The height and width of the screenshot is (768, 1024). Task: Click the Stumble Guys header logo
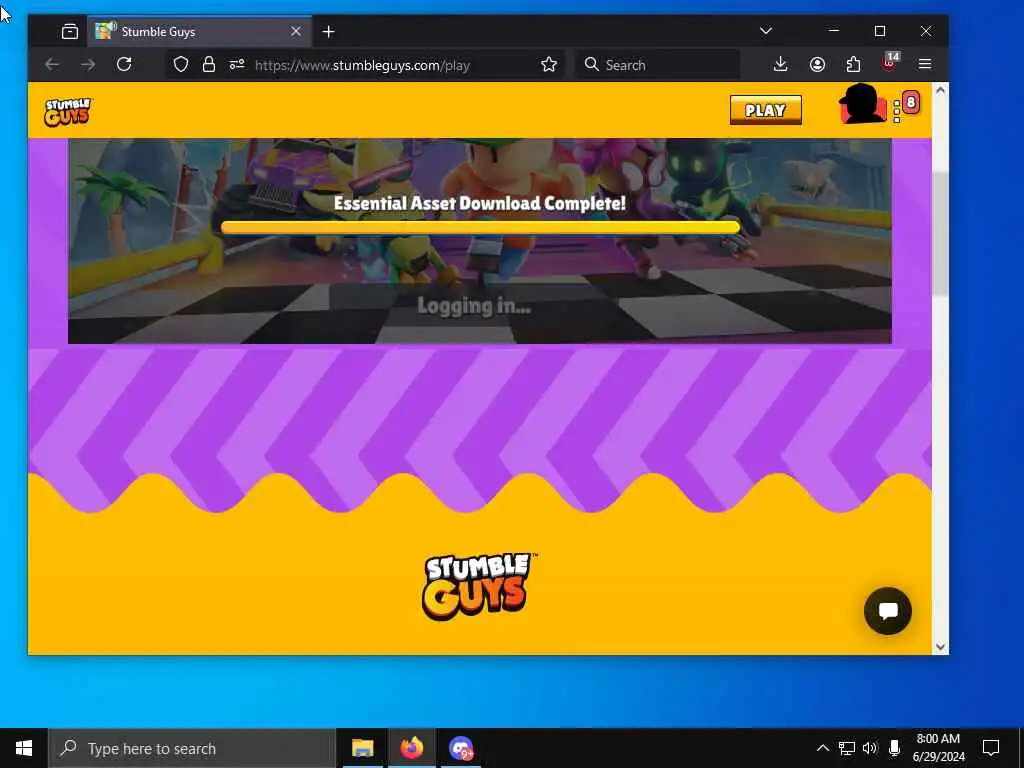[68, 112]
